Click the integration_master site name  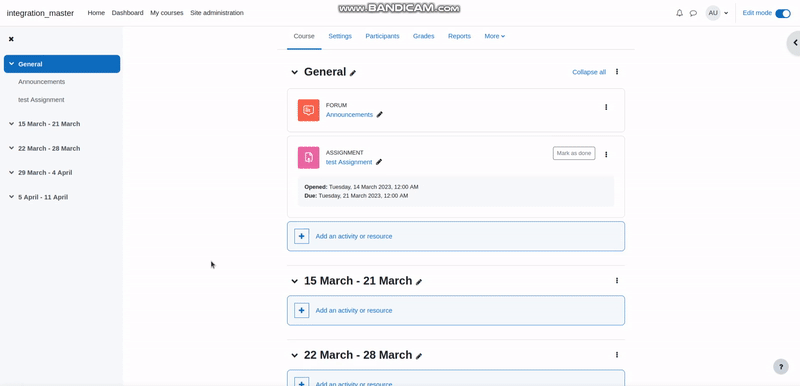[x=40, y=13]
